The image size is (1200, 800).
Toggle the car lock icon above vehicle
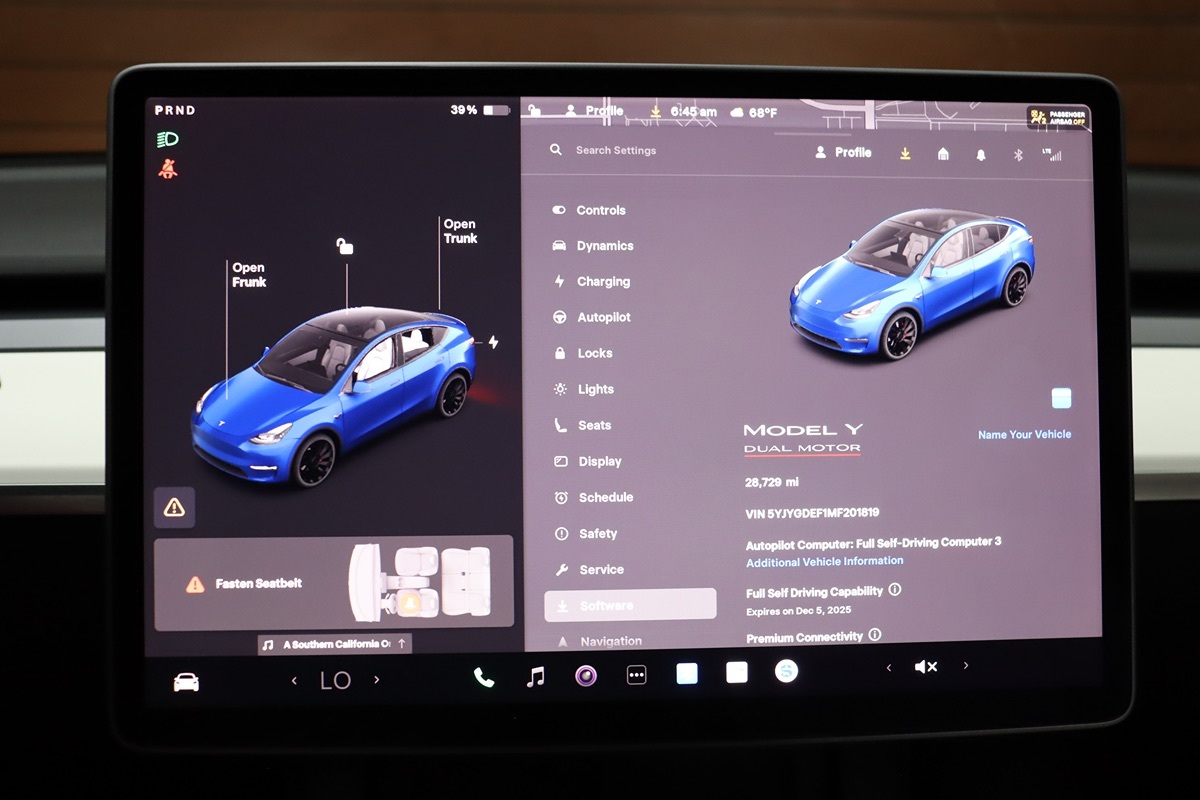[x=344, y=246]
